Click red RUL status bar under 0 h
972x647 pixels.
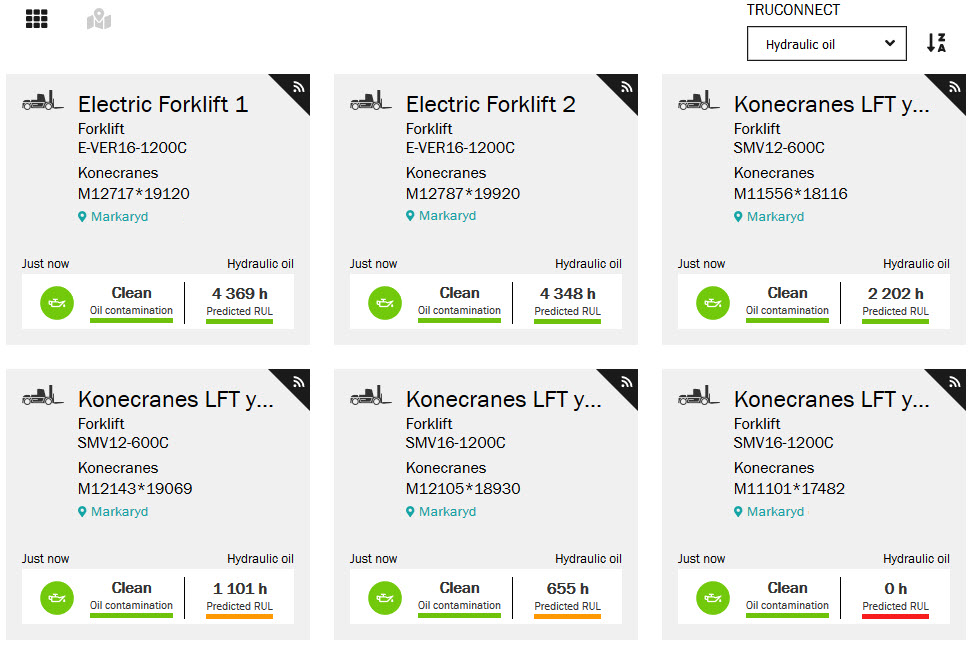(895, 616)
